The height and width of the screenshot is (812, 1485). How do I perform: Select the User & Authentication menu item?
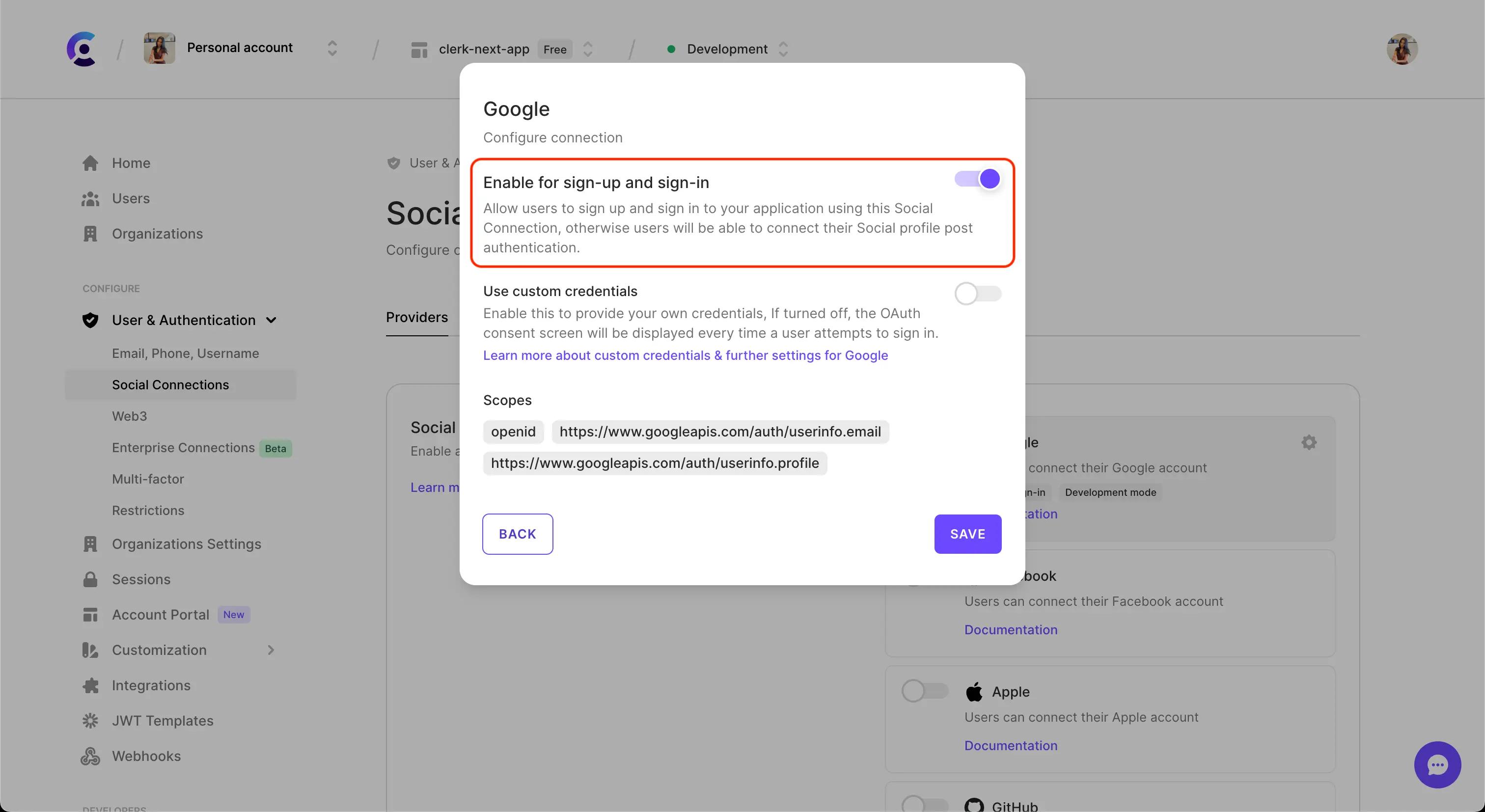[x=183, y=320]
